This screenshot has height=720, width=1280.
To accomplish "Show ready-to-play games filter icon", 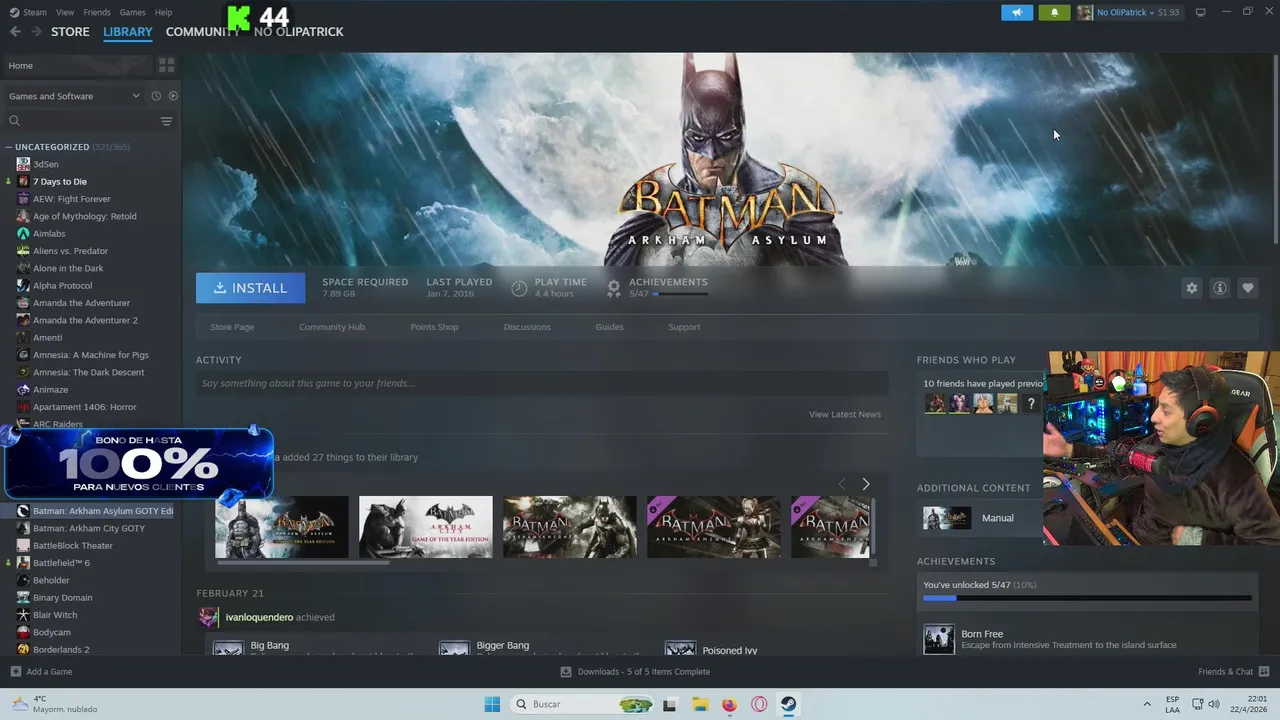I will [173, 96].
